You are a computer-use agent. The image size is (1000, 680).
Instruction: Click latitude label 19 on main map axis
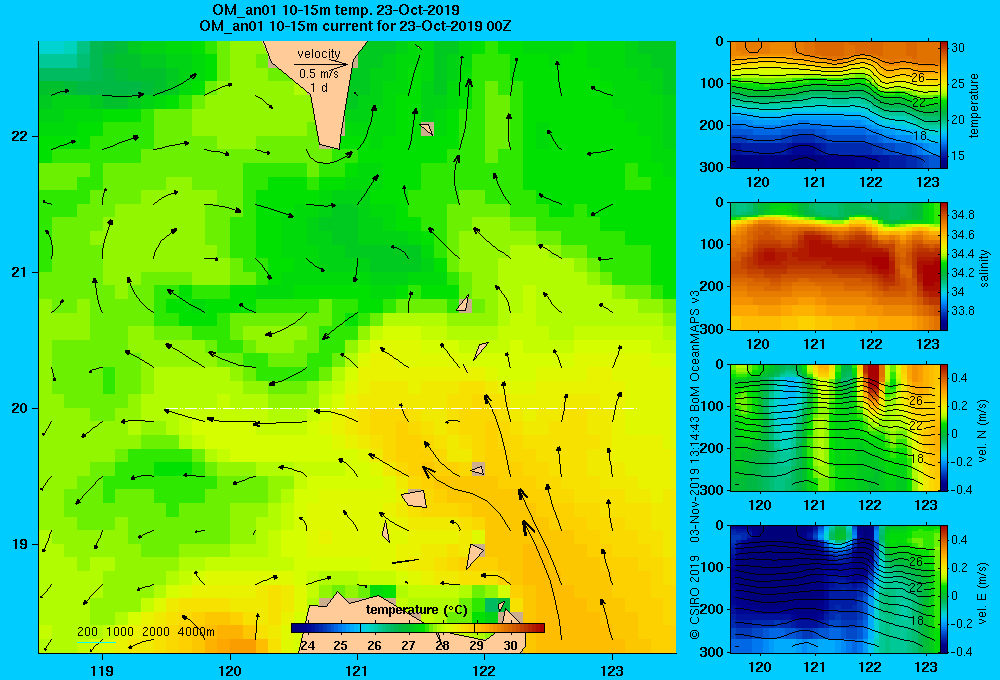pyautogui.click(x=19, y=544)
